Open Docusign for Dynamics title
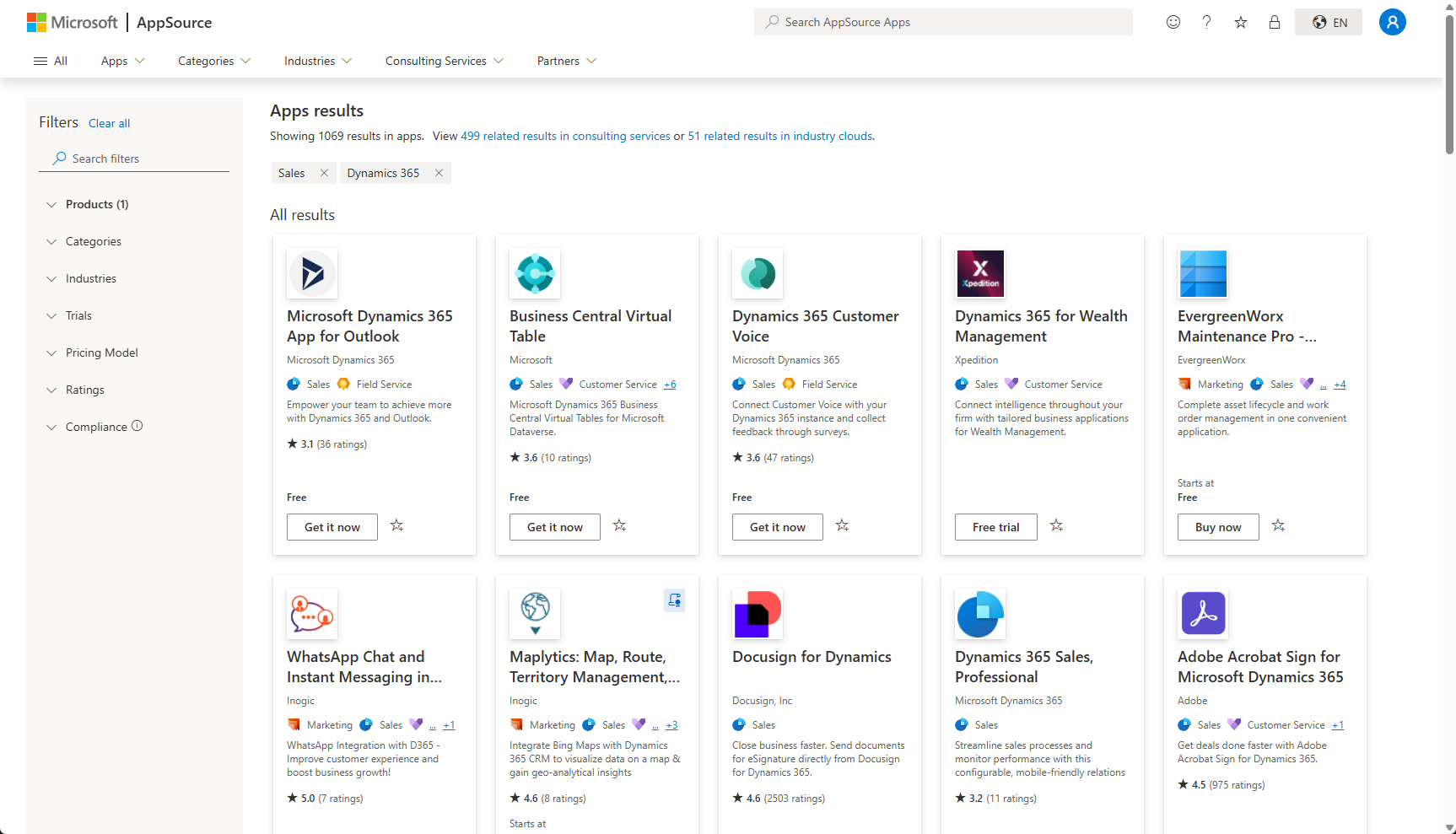 click(x=812, y=657)
